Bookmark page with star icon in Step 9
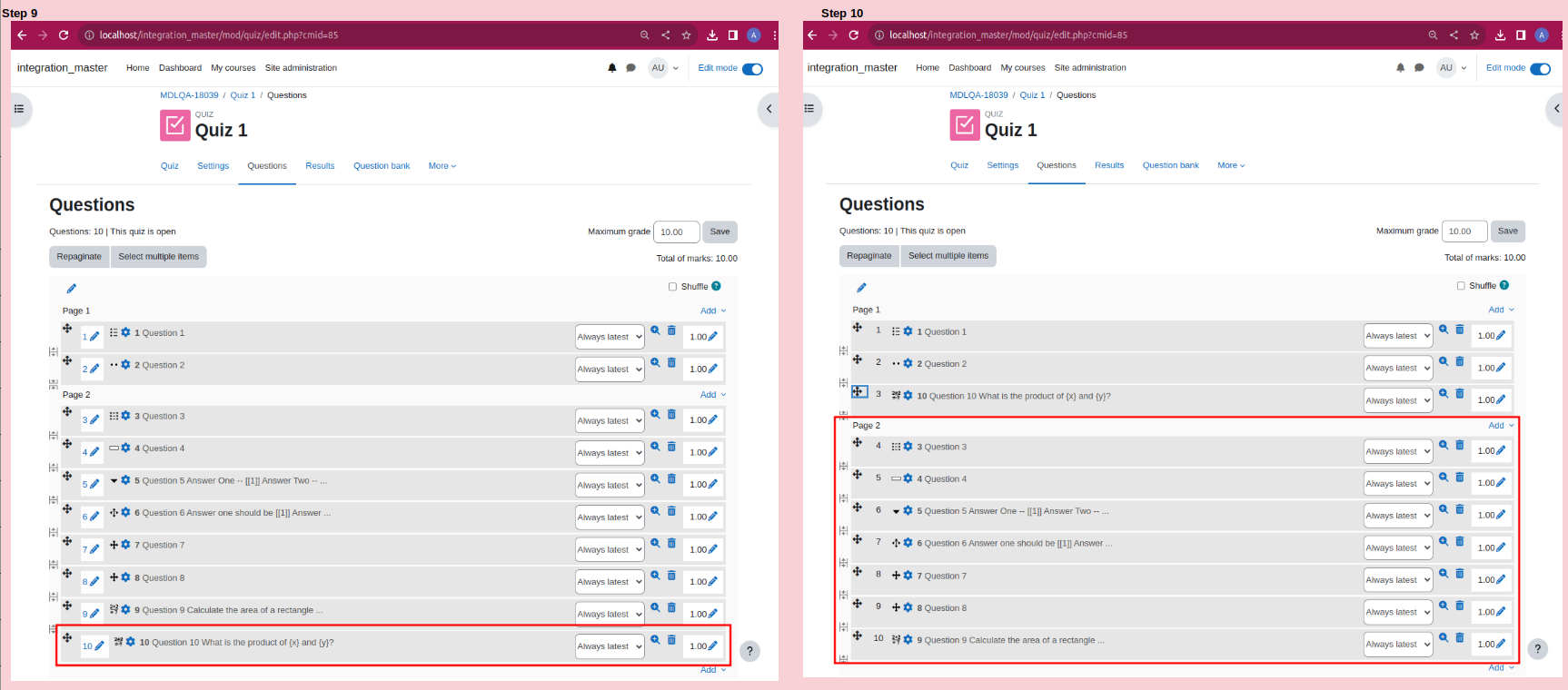 [687, 35]
